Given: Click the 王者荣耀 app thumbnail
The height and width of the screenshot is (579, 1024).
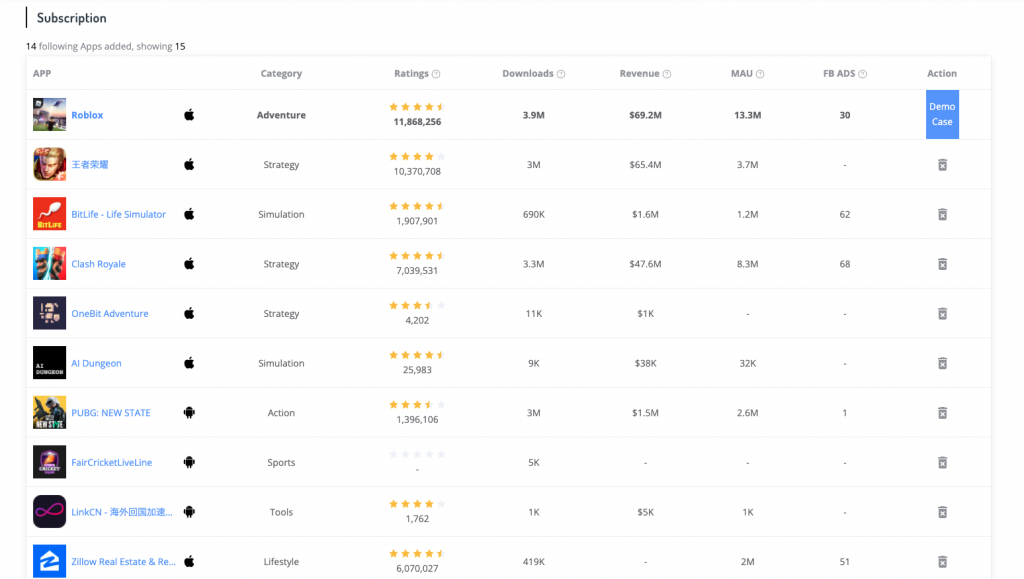Looking at the screenshot, I should (49, 164).
